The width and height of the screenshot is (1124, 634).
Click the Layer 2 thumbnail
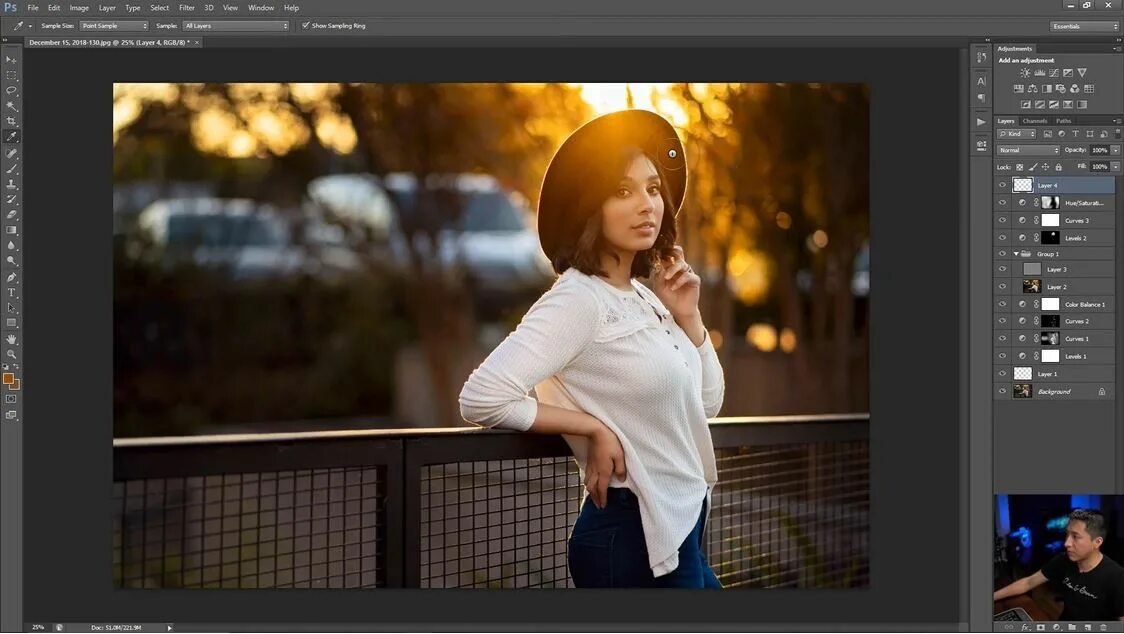(1032, 286)
